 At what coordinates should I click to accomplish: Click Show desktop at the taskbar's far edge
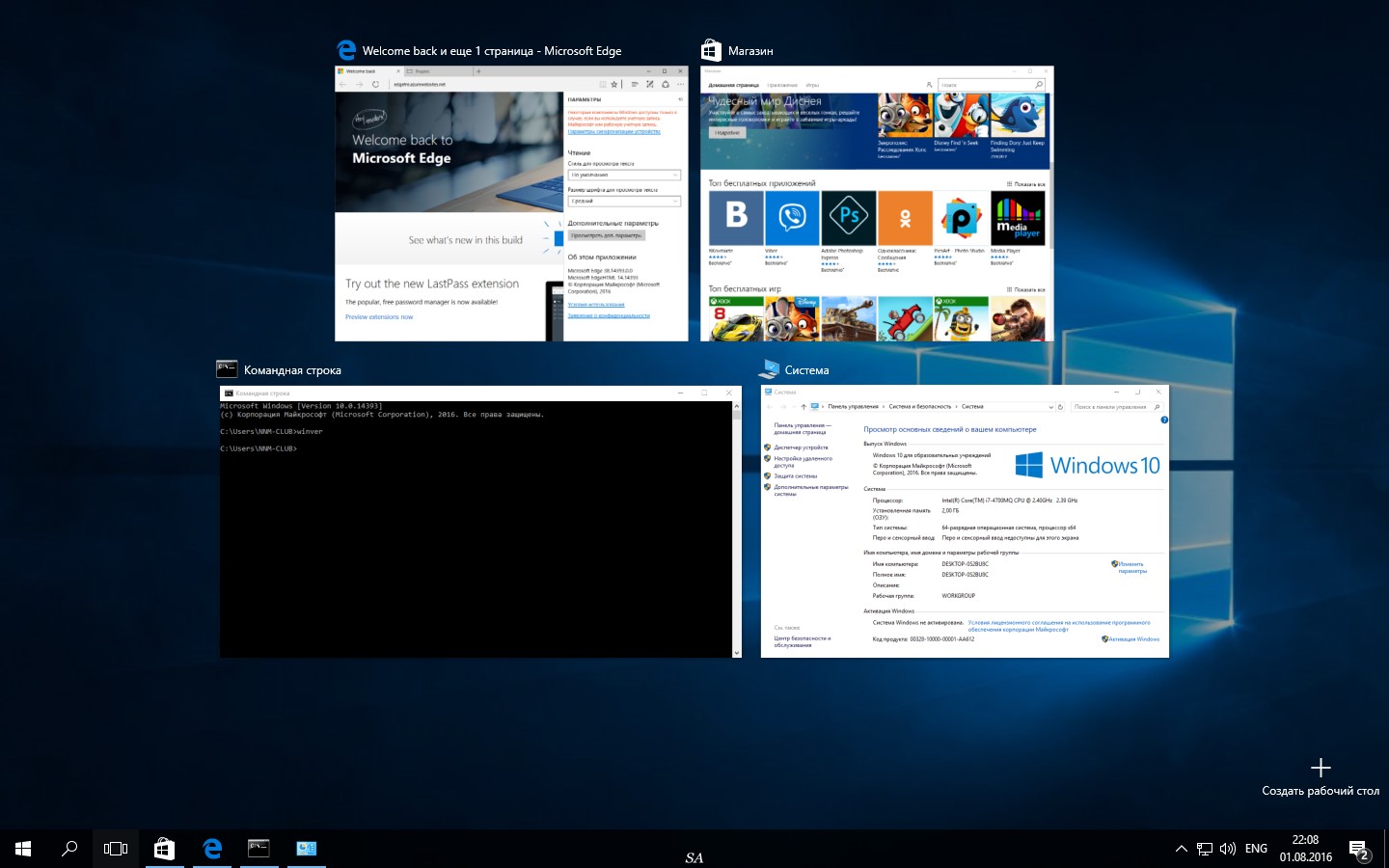coord(1385,849)
